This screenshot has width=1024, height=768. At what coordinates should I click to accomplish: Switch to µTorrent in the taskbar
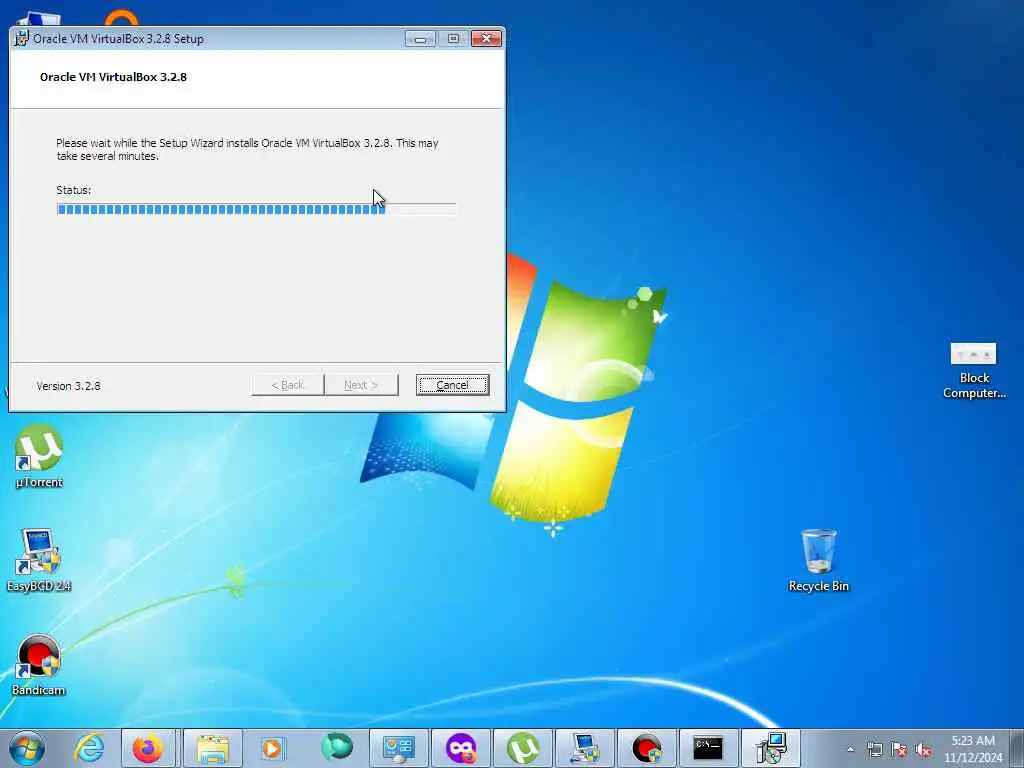click(522, 748)
